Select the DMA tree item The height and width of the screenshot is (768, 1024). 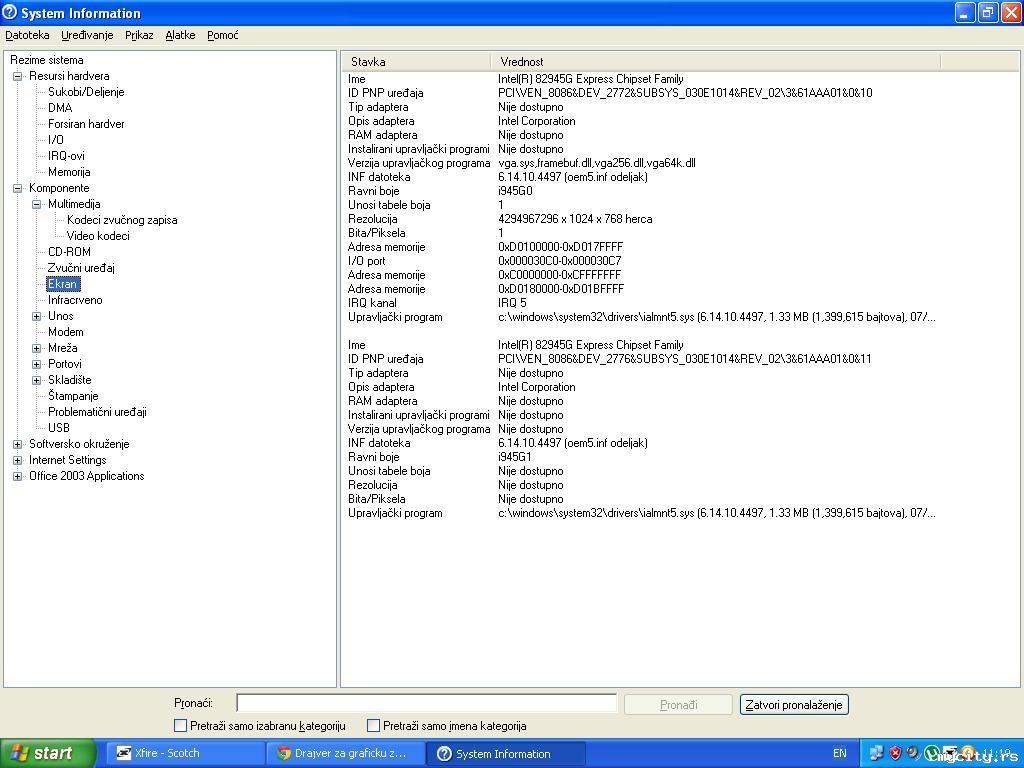tap(60, 108)
